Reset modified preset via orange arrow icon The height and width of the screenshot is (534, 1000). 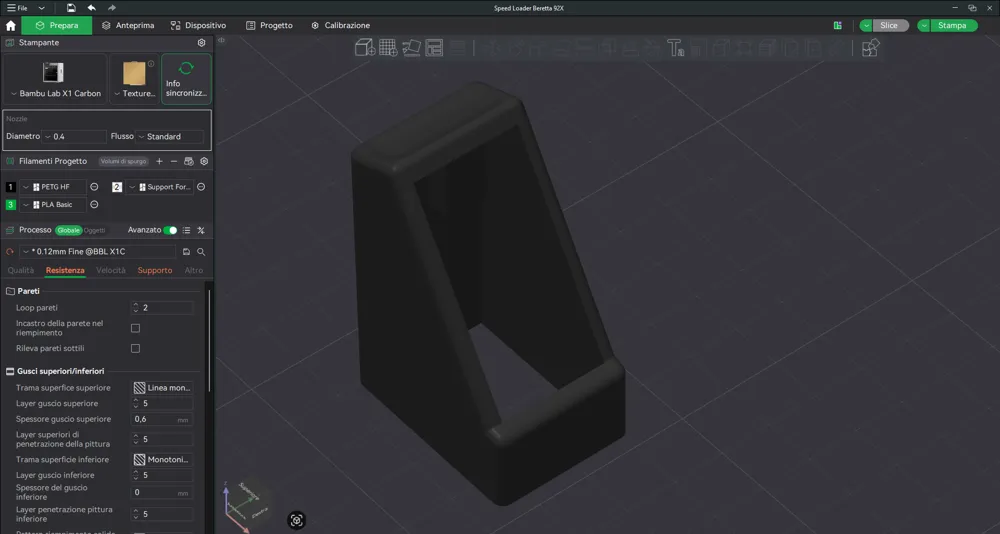click(x=10, y=252)
